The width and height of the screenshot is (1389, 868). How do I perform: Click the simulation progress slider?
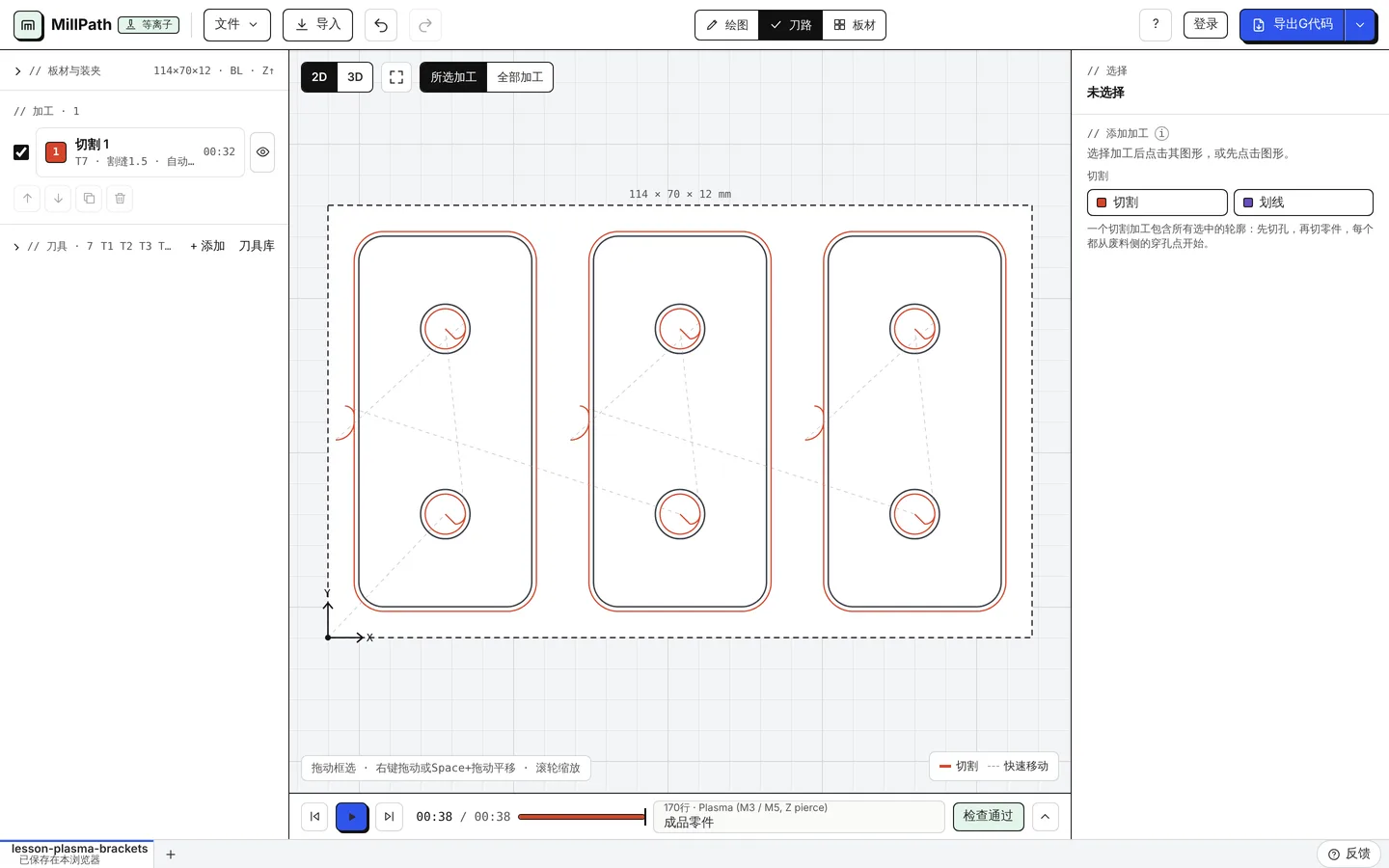click(582, 817)
